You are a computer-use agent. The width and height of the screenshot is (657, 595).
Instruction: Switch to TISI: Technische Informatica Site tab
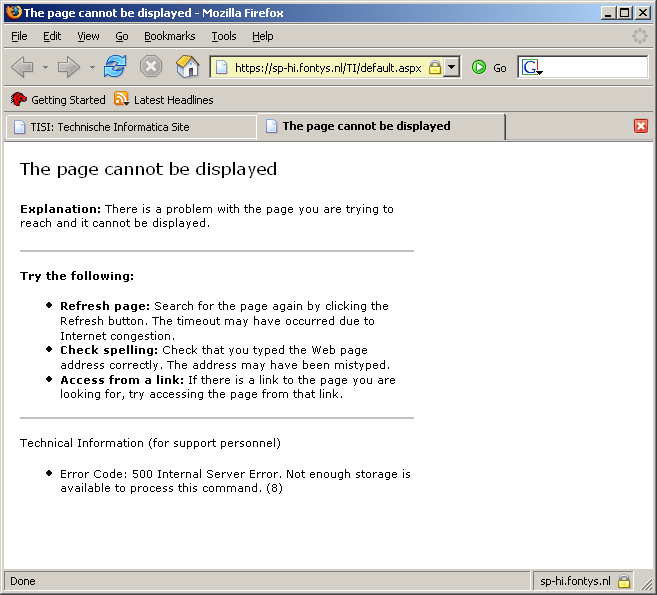pos(131,127)
